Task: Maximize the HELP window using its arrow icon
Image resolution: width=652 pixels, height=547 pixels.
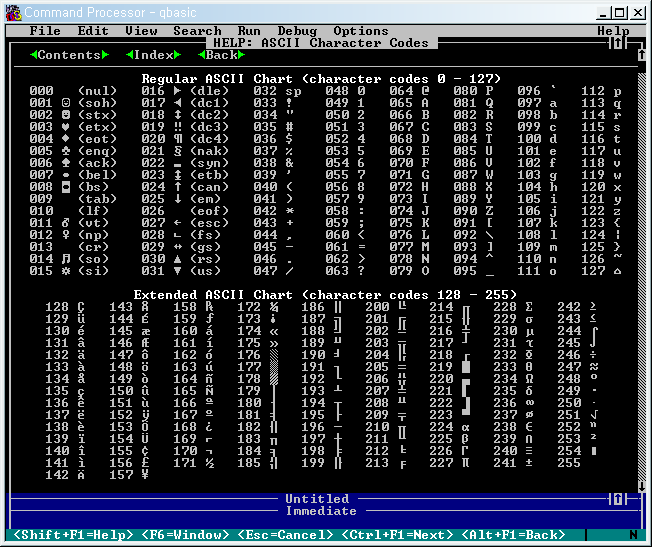Action: click(x=617, y=43)
